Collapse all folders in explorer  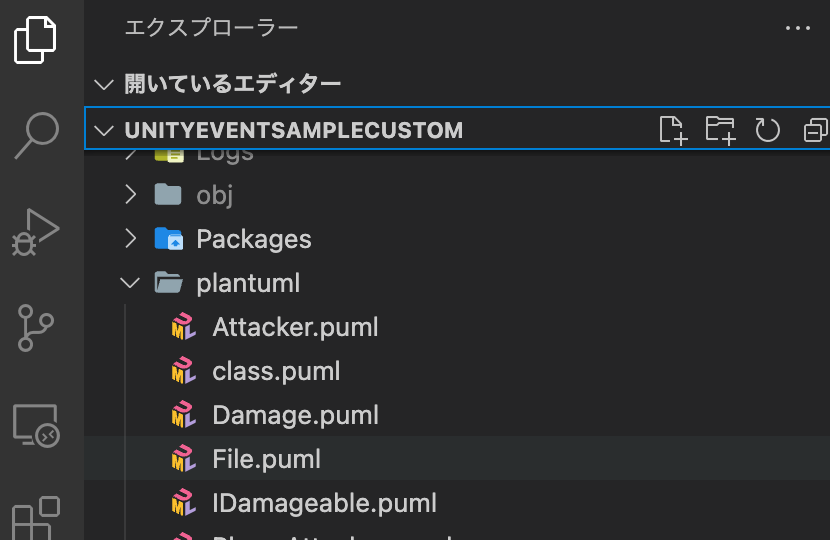tap(816, 130)
